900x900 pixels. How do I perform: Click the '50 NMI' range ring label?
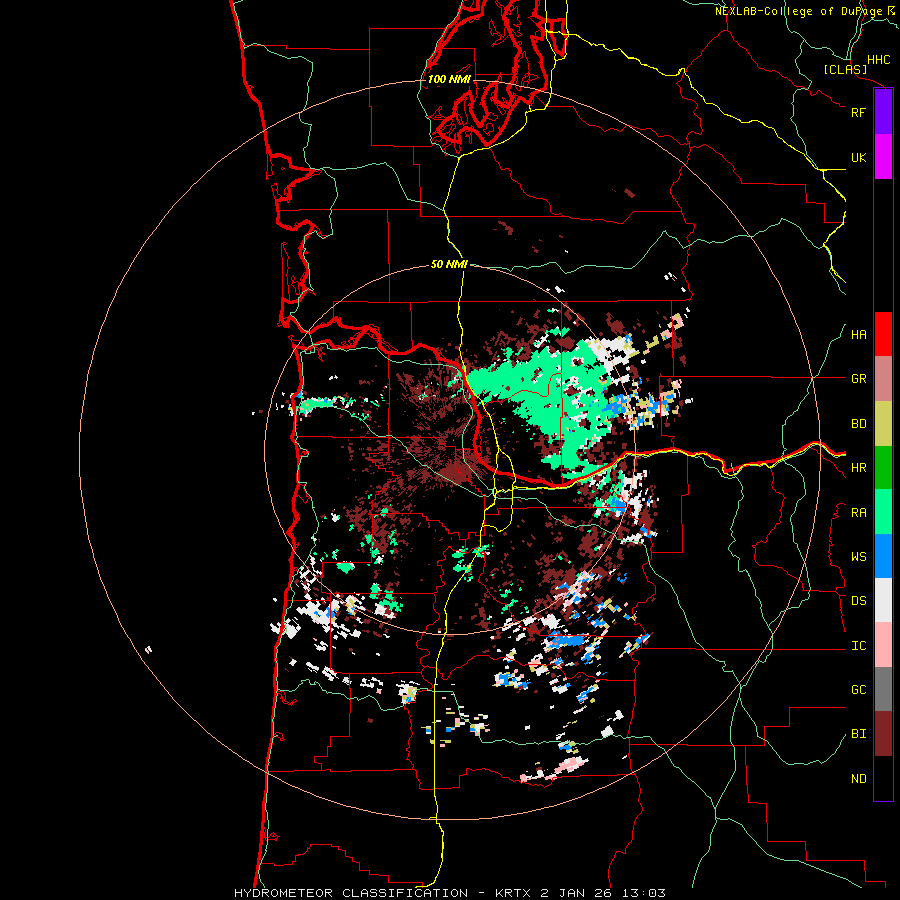[449, 264]
